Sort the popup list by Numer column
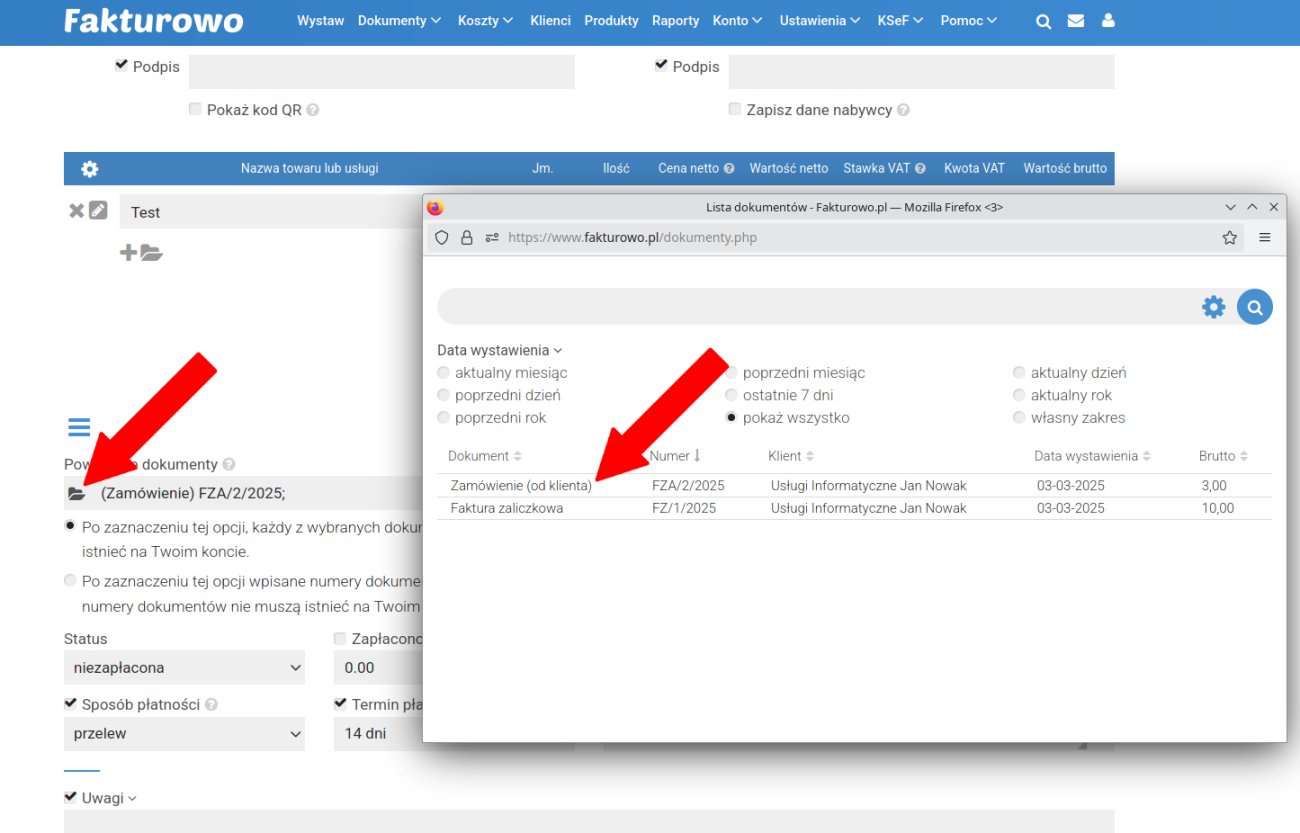 coord(676,456)
